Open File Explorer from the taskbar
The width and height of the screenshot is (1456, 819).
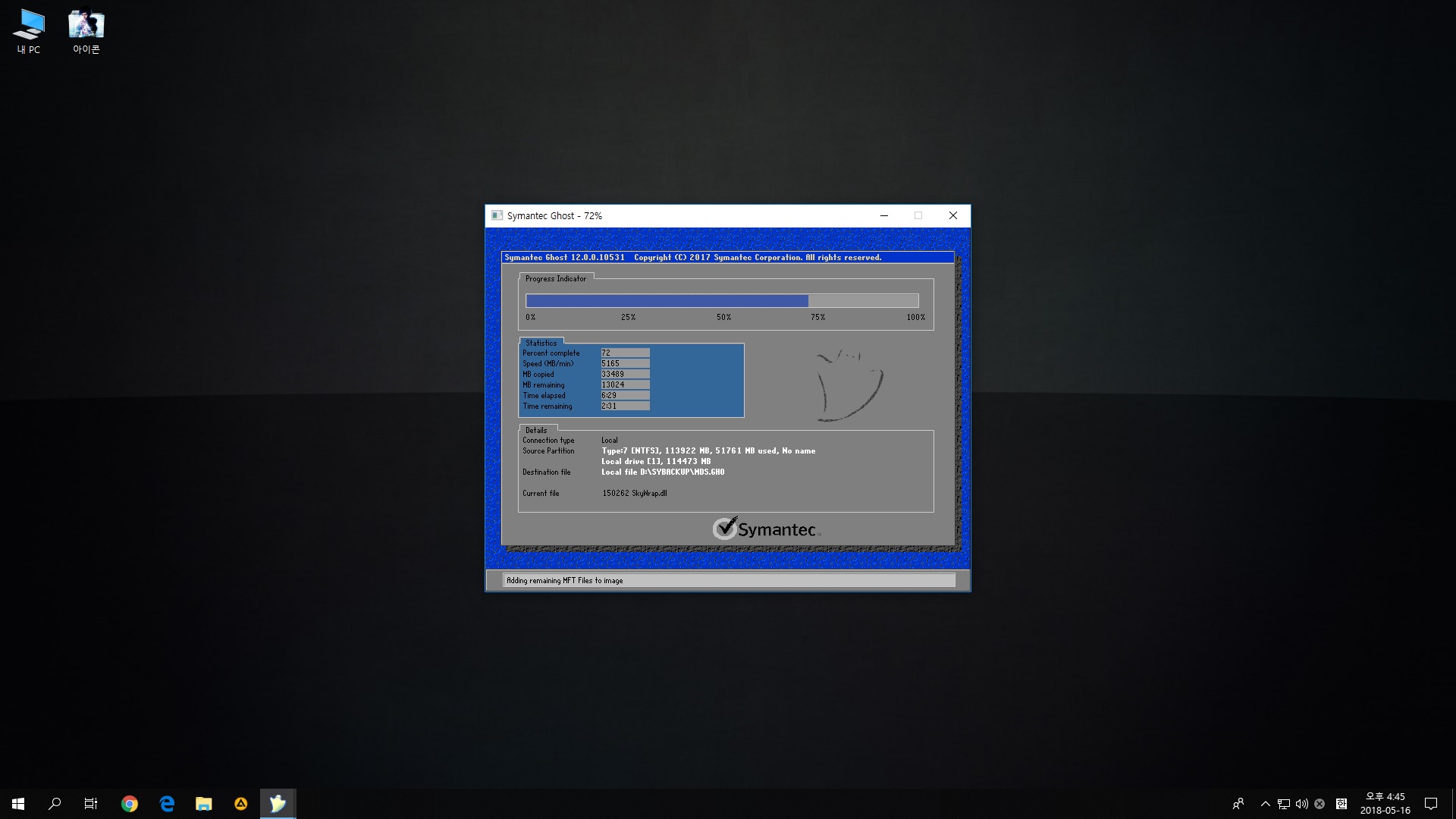tap(204, 804)
